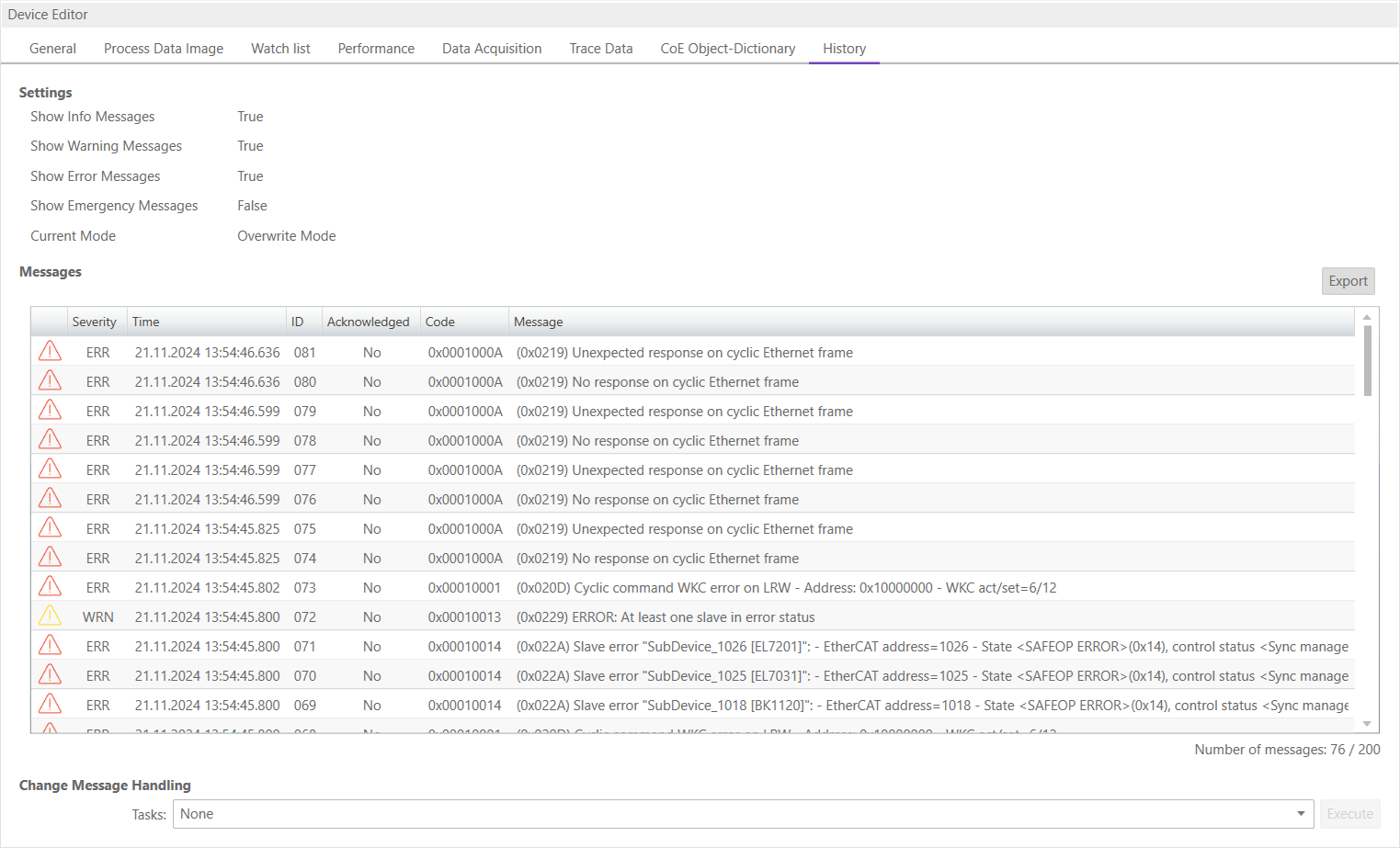Click the error icon for SubDevice_1018 message

pos(50,705)
